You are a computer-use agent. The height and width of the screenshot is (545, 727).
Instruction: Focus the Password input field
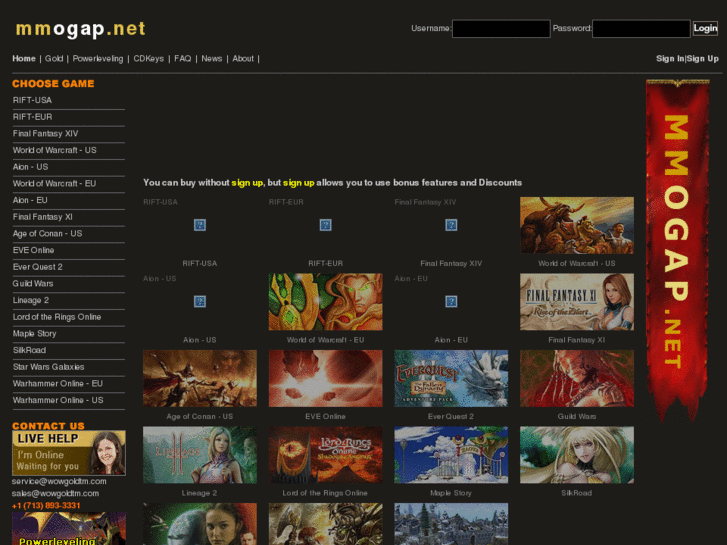coord(641,29)
